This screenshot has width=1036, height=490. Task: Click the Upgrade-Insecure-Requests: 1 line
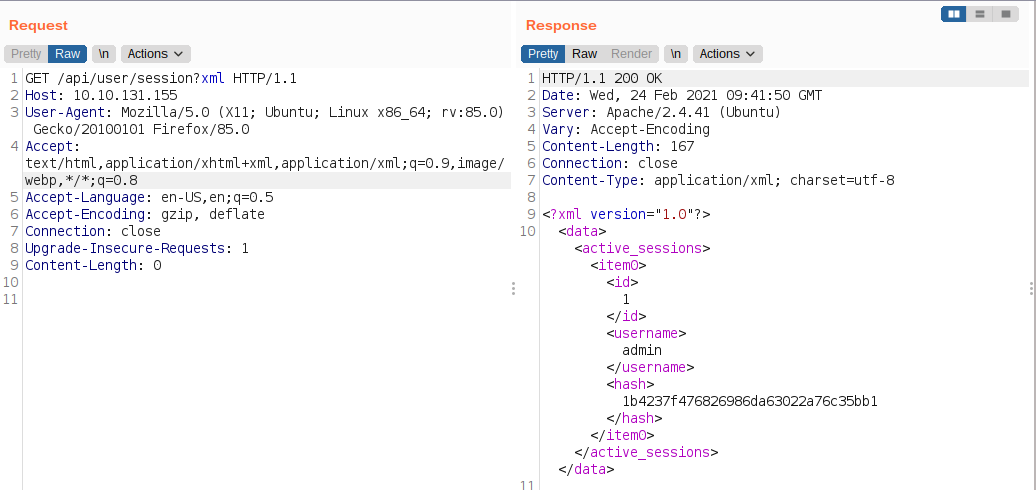pyautogui.click(x=137, y=249)
